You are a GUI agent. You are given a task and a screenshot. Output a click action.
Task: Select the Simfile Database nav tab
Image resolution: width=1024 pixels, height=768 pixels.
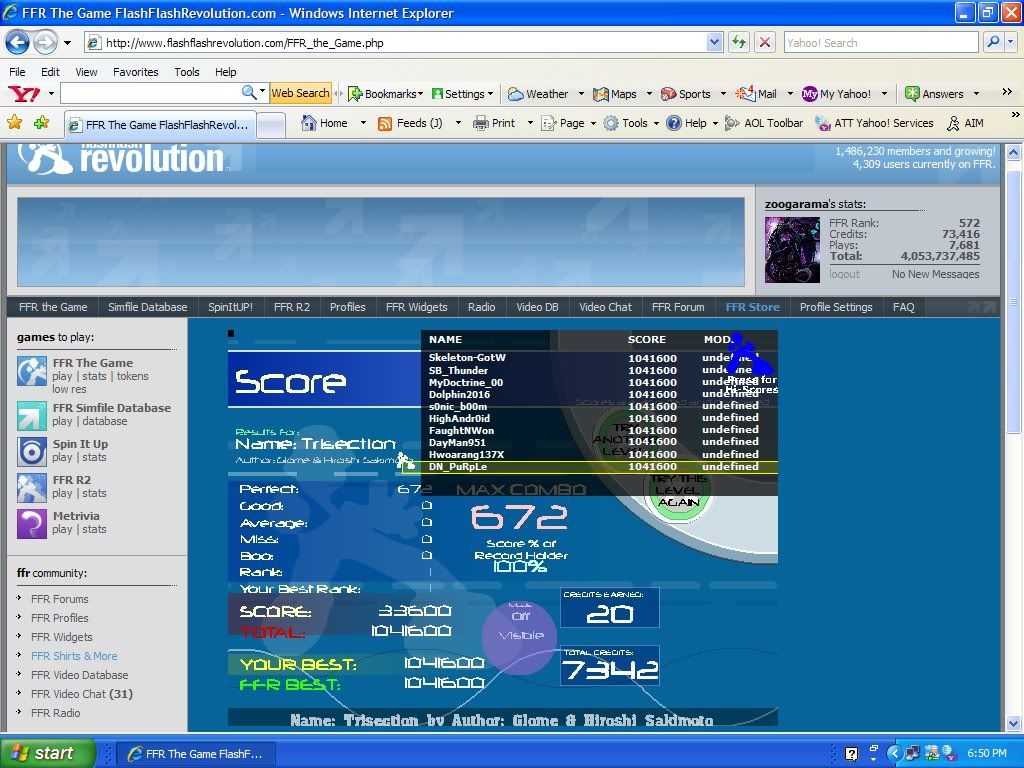[x=147, y=307]
